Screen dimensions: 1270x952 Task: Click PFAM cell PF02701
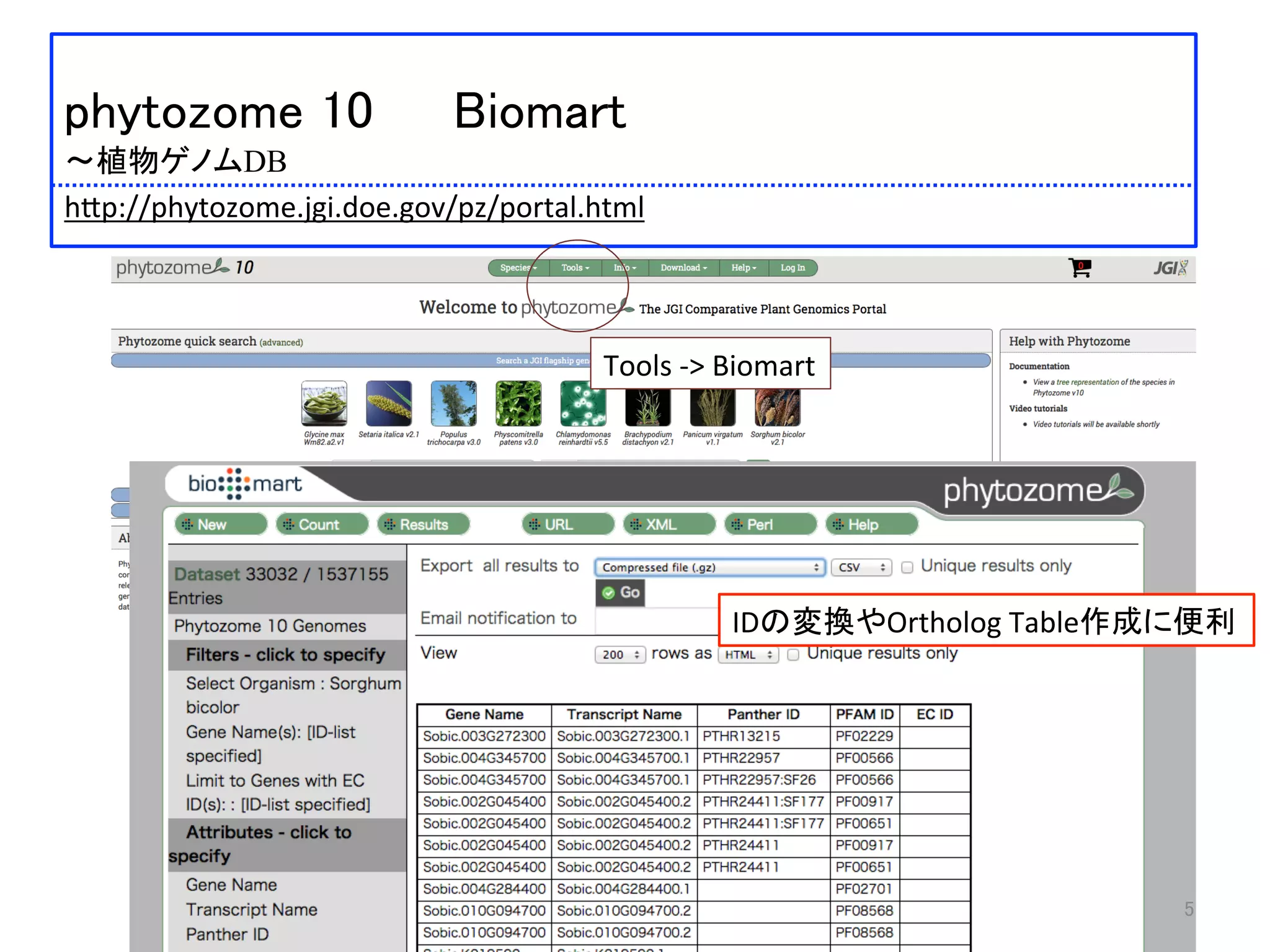[864, 889]
